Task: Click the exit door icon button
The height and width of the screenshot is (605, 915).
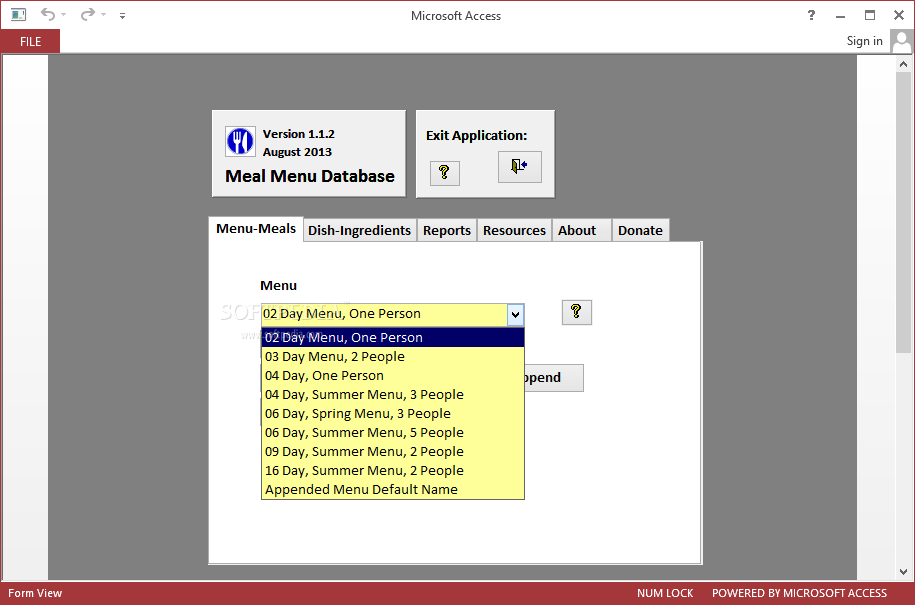Action: pyautogui.click(x=519, y=167)
